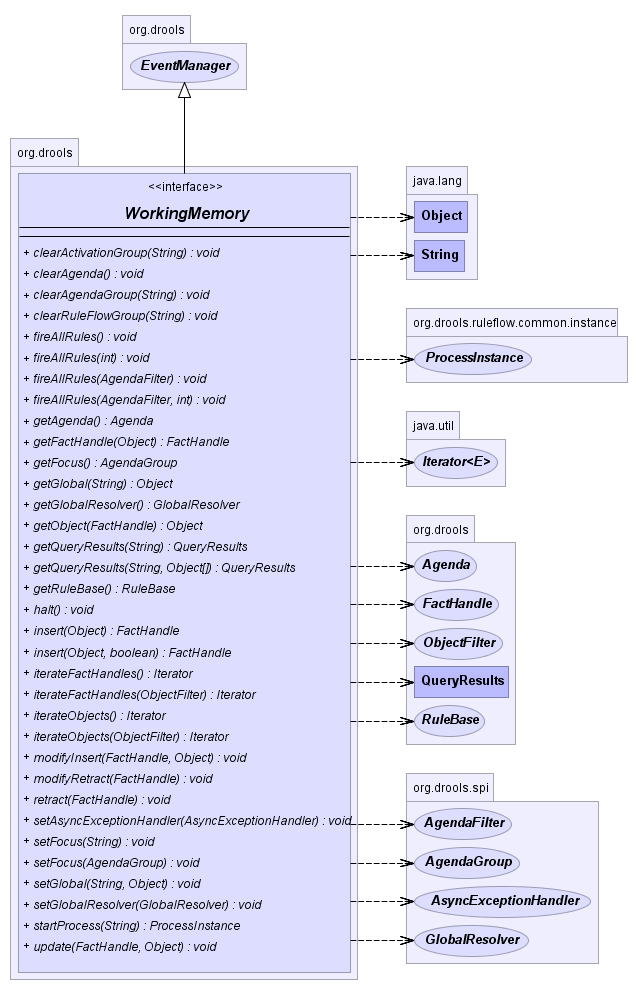This screenshot has height=997, width=638.
Task: Click the <<interface>> stereotype label
Action: pos(185,187)
